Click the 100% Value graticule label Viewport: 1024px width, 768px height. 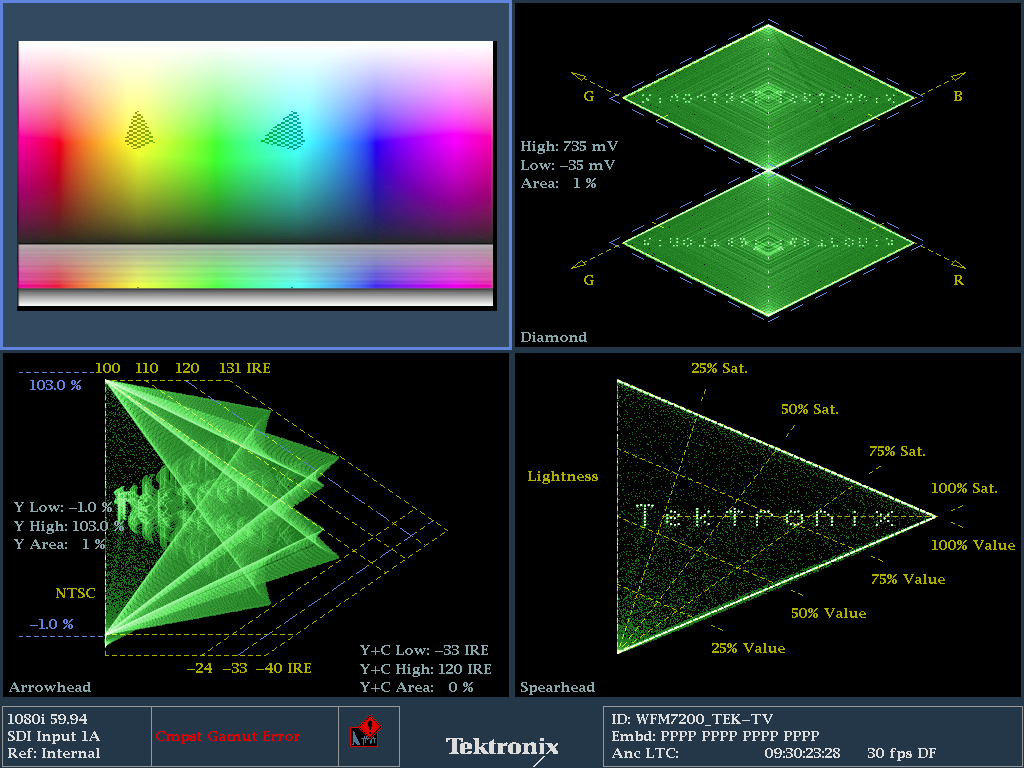click(x=972, y=545)
